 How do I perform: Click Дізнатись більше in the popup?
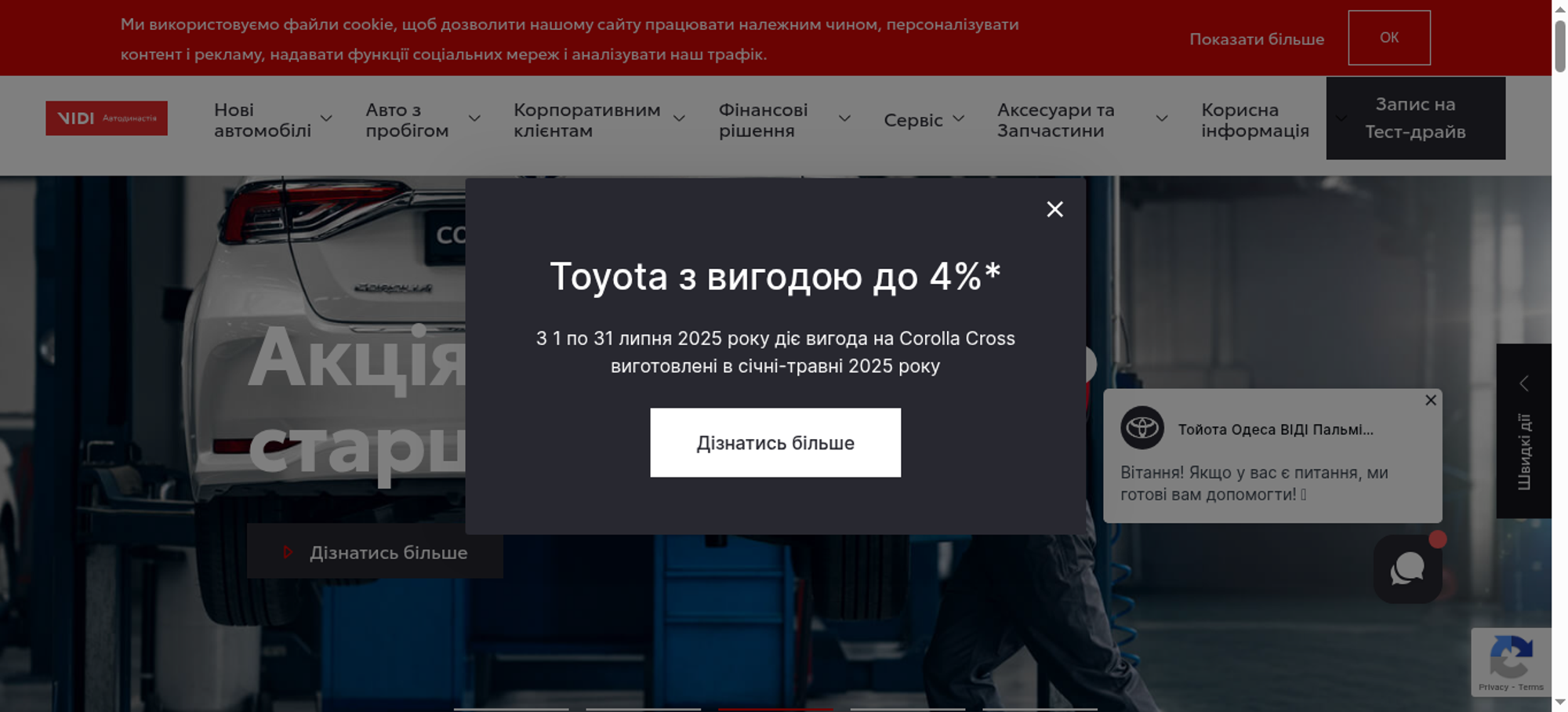coord(775,442)
